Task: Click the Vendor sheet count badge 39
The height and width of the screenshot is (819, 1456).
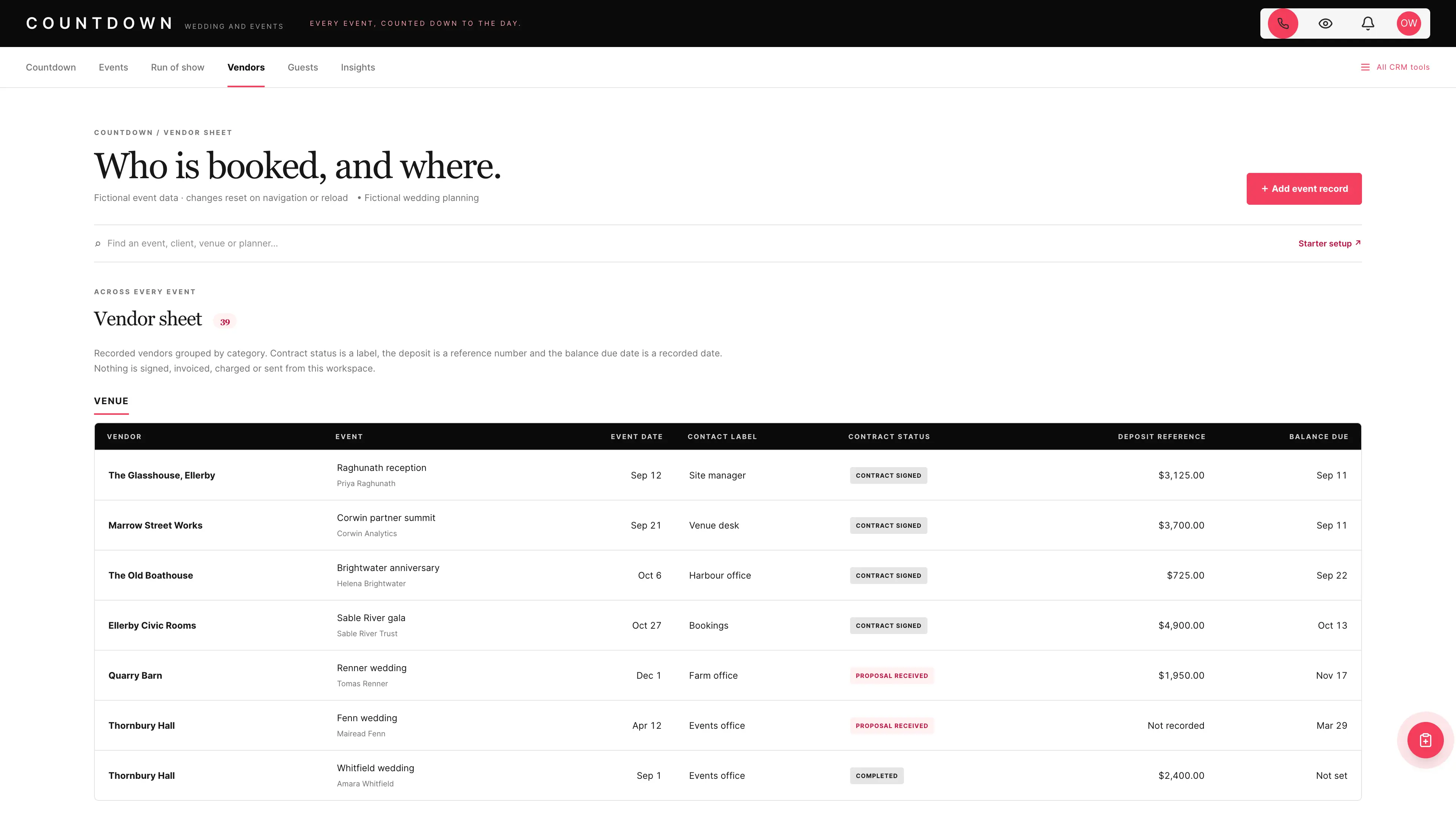Action: [x=225, y=322]
